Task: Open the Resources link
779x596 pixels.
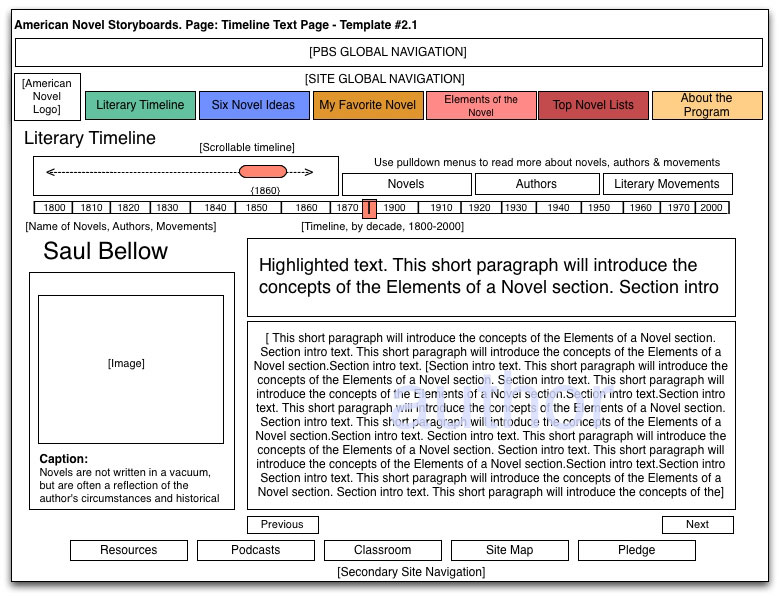Action: coord(128,550)
